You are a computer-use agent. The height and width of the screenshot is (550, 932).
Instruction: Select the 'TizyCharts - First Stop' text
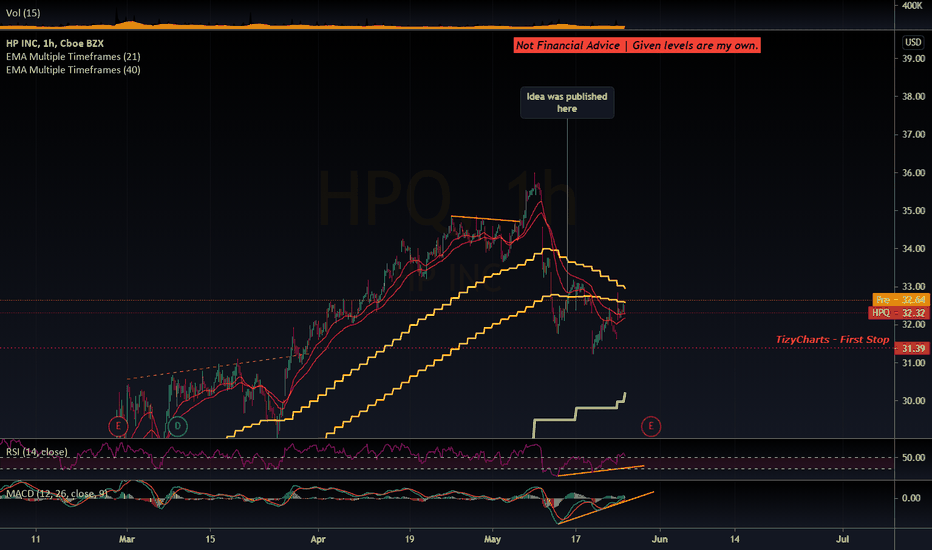point(832,340)
